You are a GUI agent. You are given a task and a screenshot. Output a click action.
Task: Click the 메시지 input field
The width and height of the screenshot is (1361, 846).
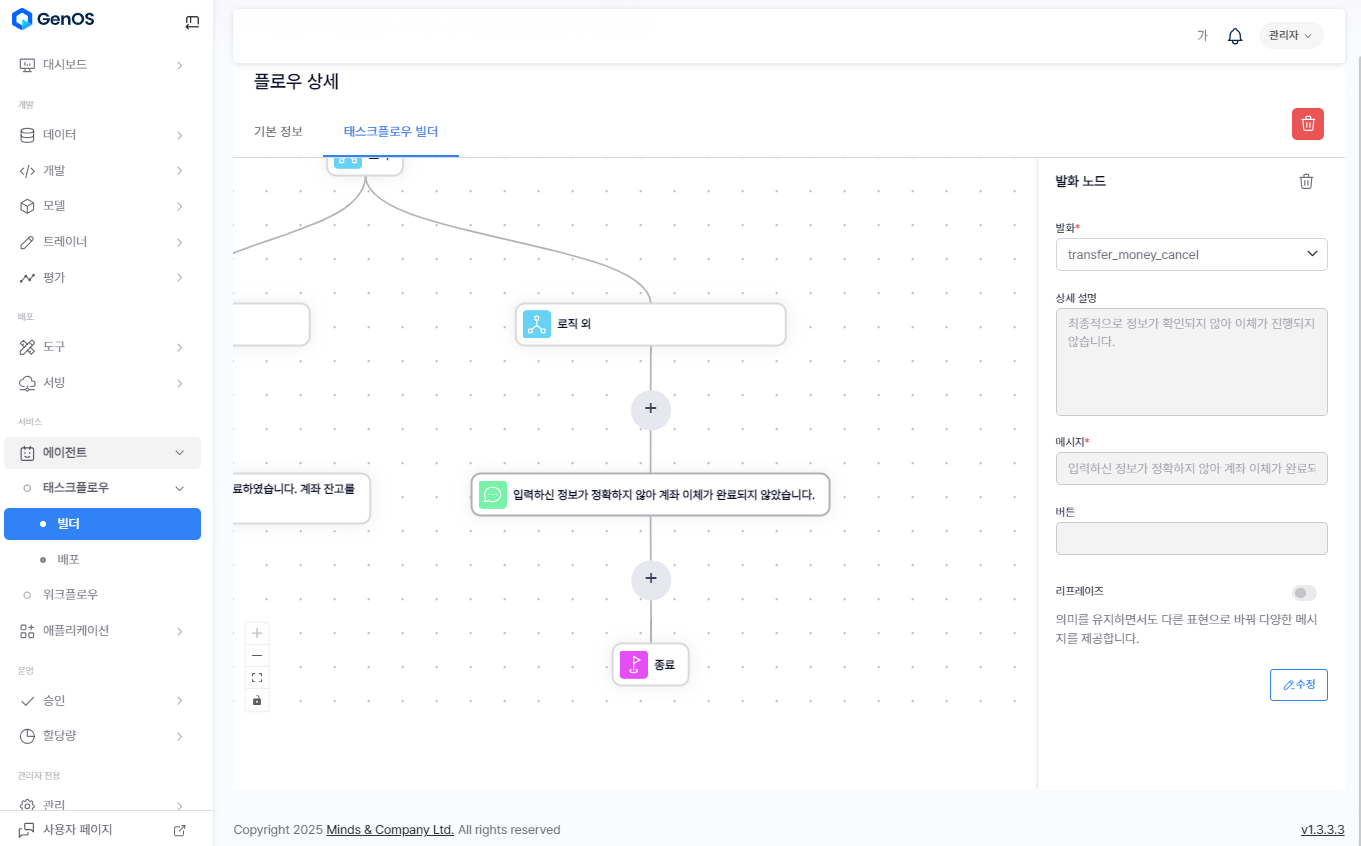[1191, 468]
